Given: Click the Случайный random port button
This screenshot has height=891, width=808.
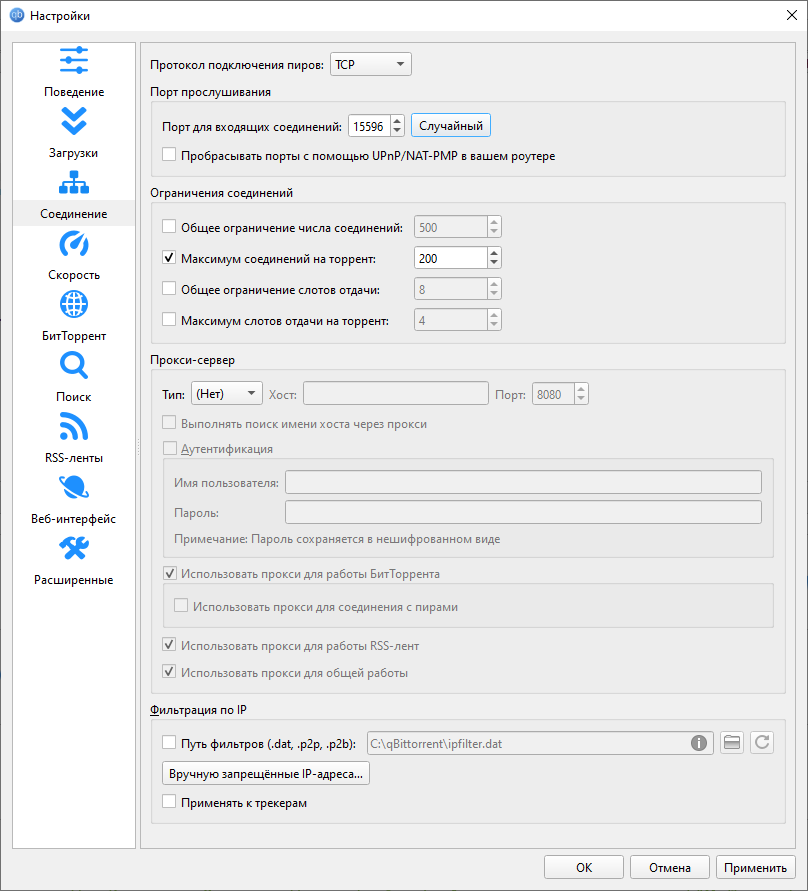Looking at the screenshot, I should (x=451, y=126).
